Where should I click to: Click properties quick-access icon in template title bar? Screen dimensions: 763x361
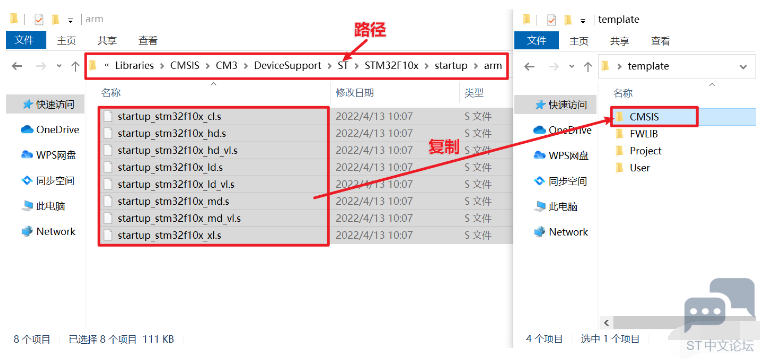[551, 20]
